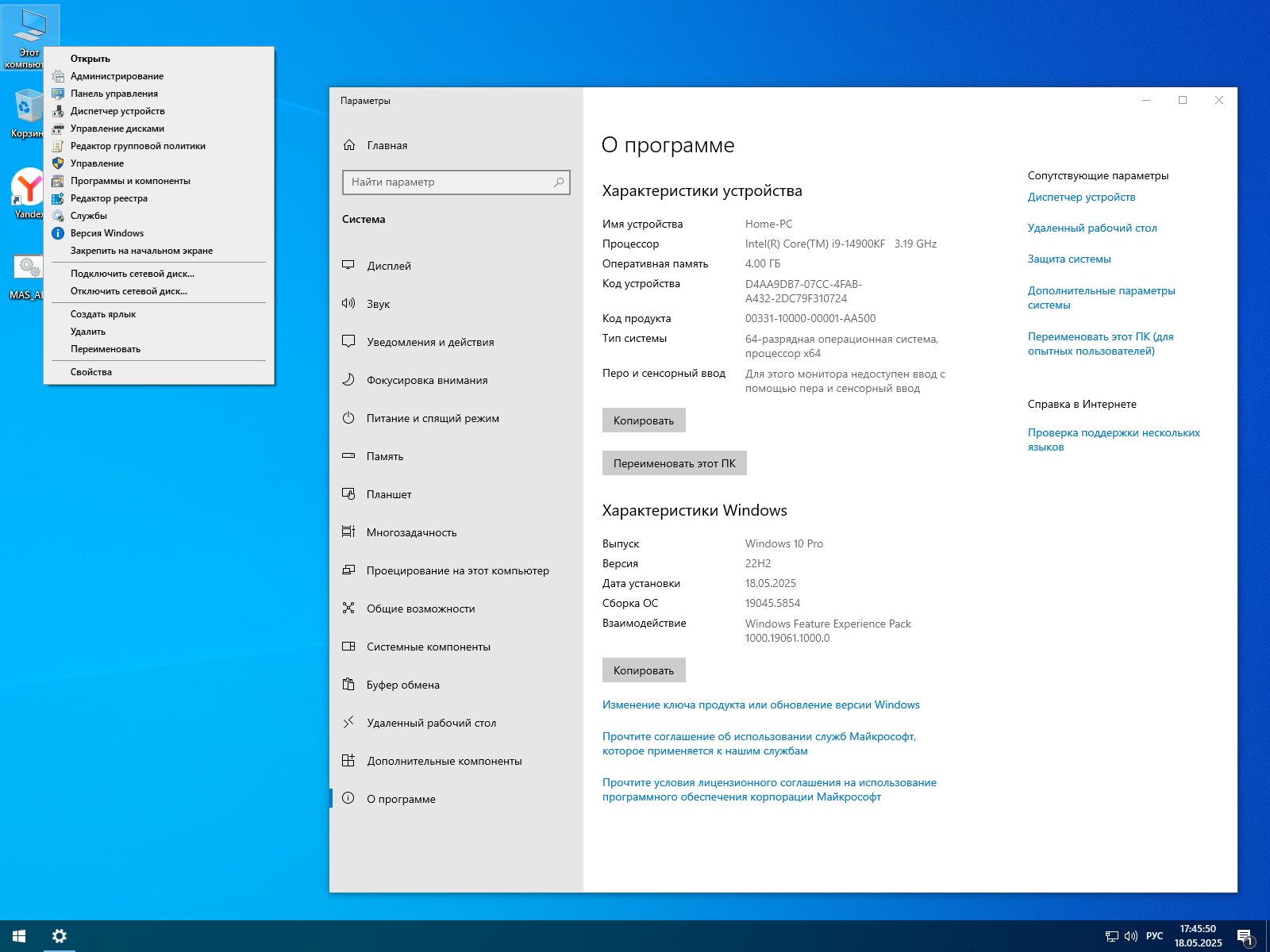Click the Общие возможности icon
1270x952 pixels.
(x=348, y=608)
